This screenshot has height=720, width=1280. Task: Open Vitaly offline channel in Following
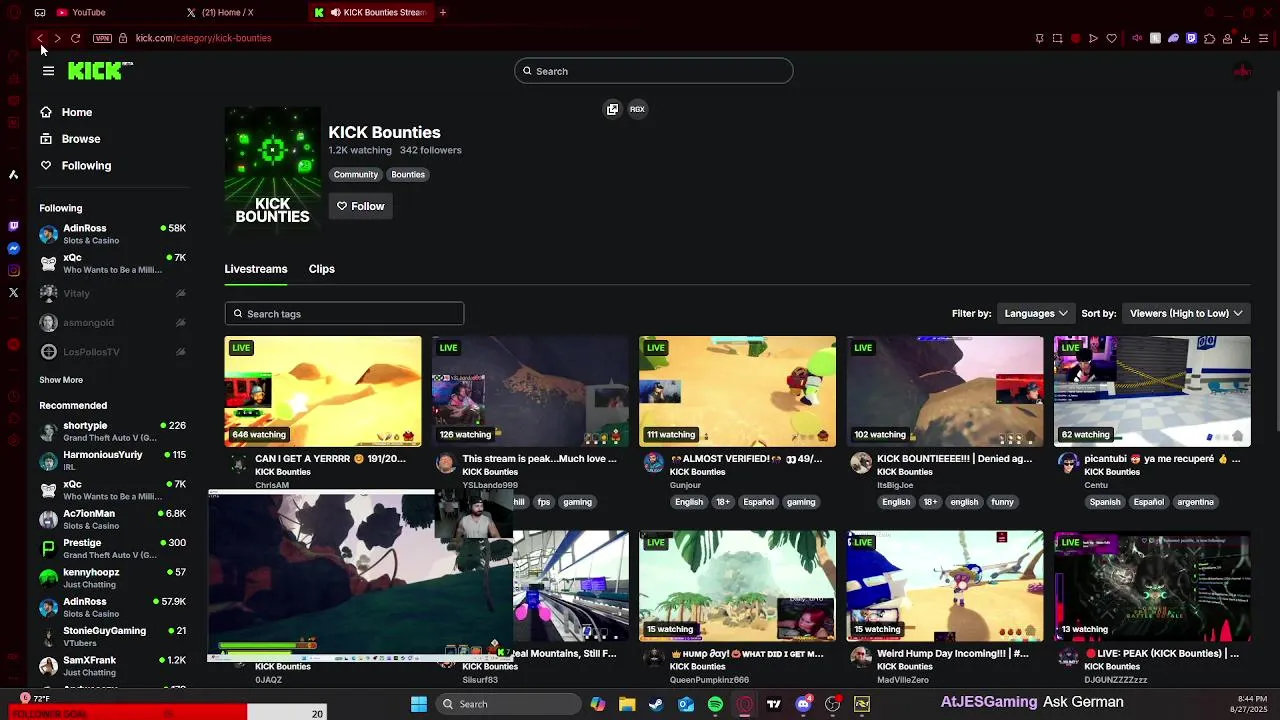click(x=113, y=293)
